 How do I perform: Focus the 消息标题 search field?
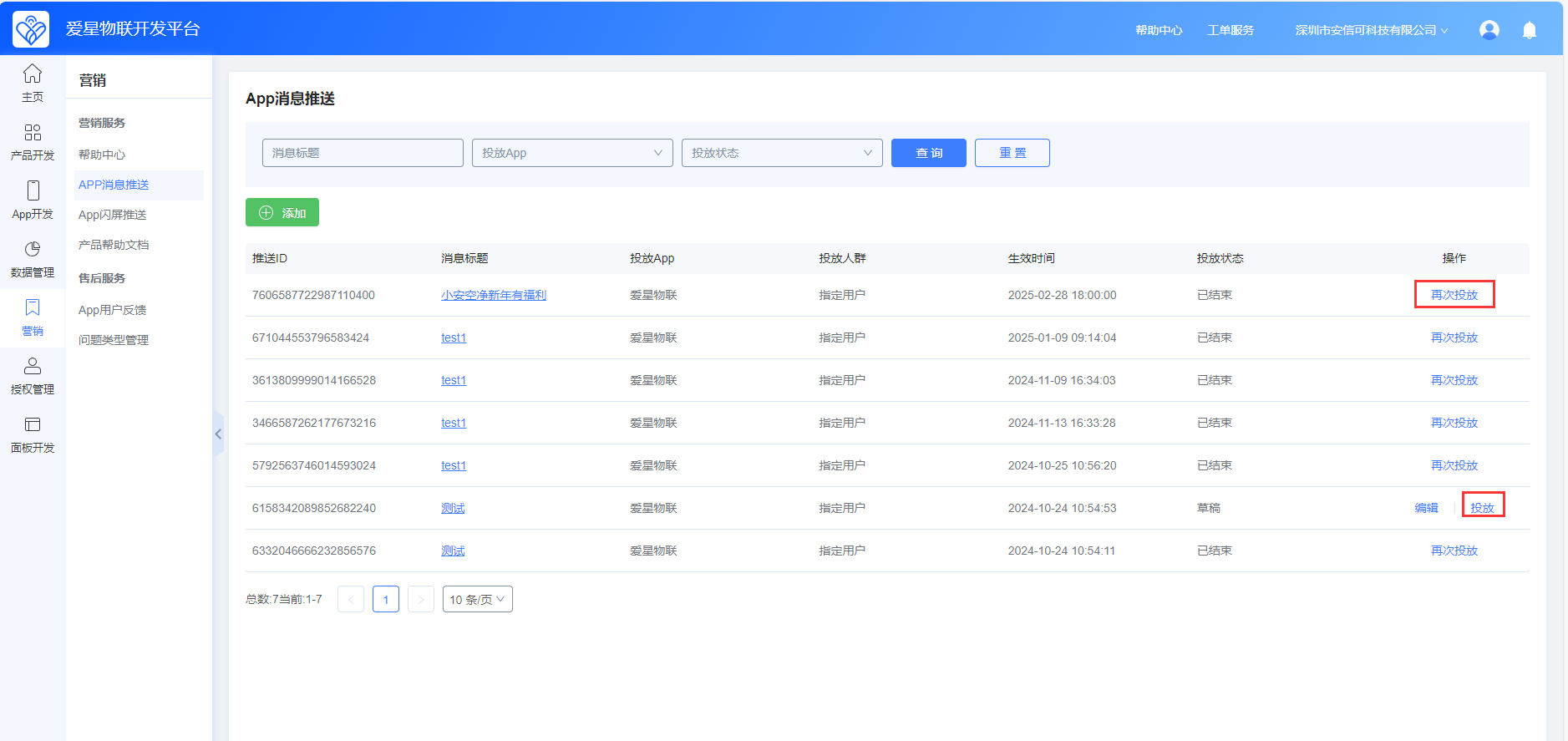click(363, 153)
